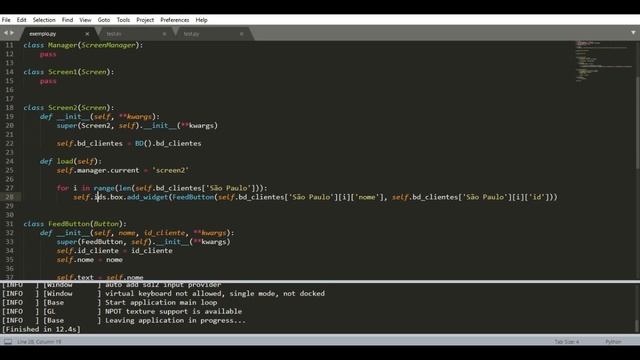Click line number 28 in the gutter
640x360 pixels.
click(9, 197)
